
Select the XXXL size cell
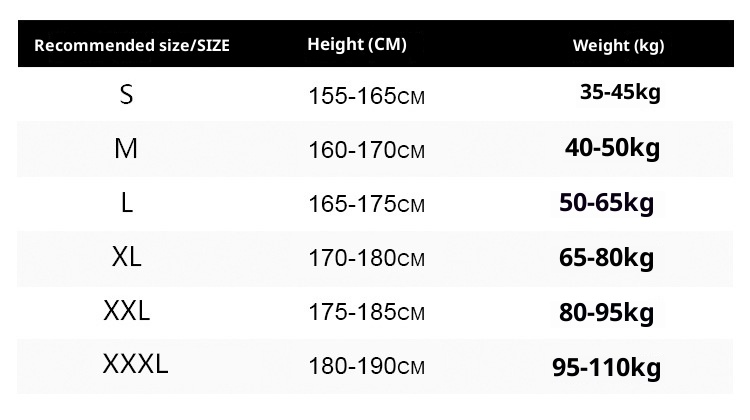135,364
